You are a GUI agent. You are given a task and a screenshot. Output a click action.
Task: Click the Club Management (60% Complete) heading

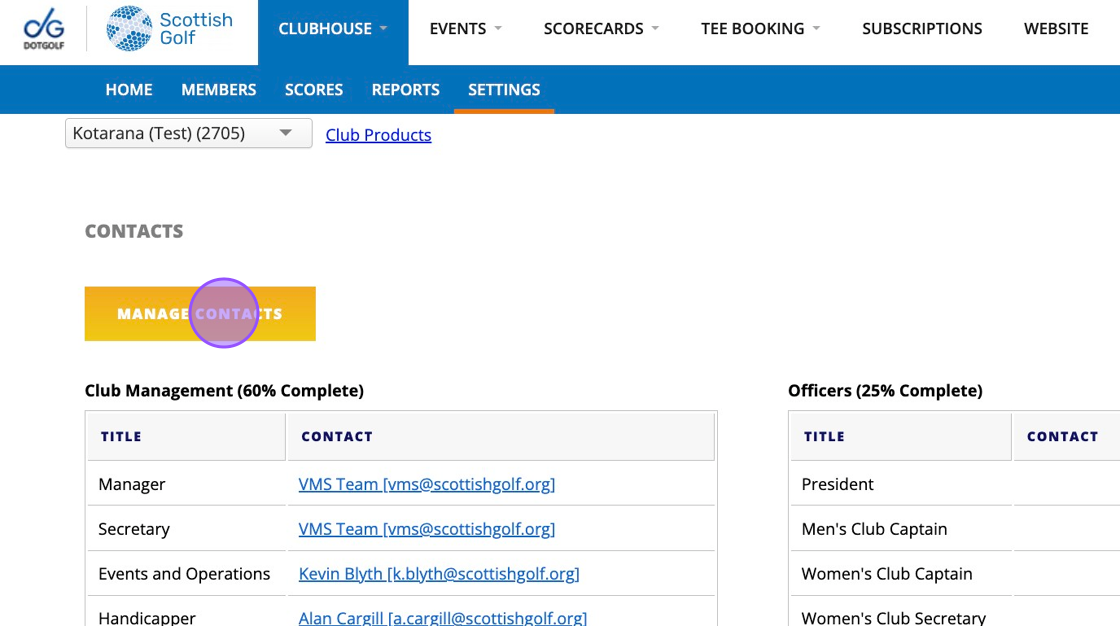[224, 390]
